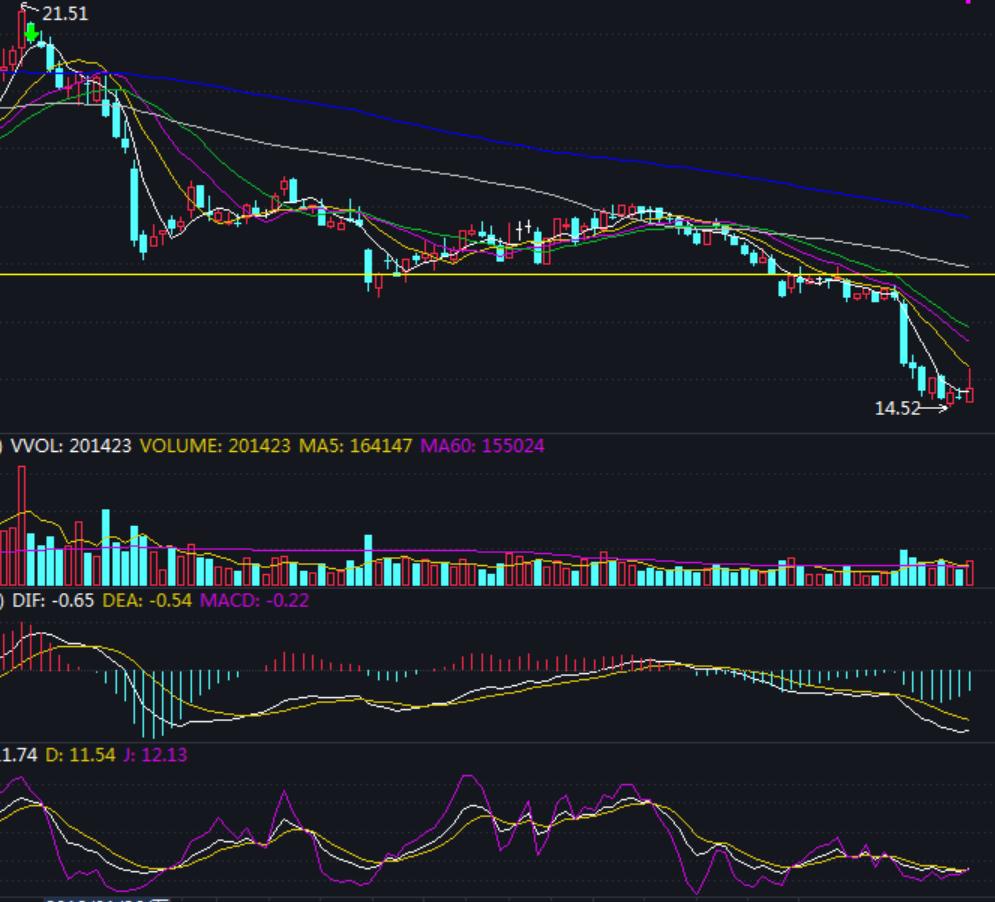
Task: Select the 21.51 high price label
Action: 65,13
